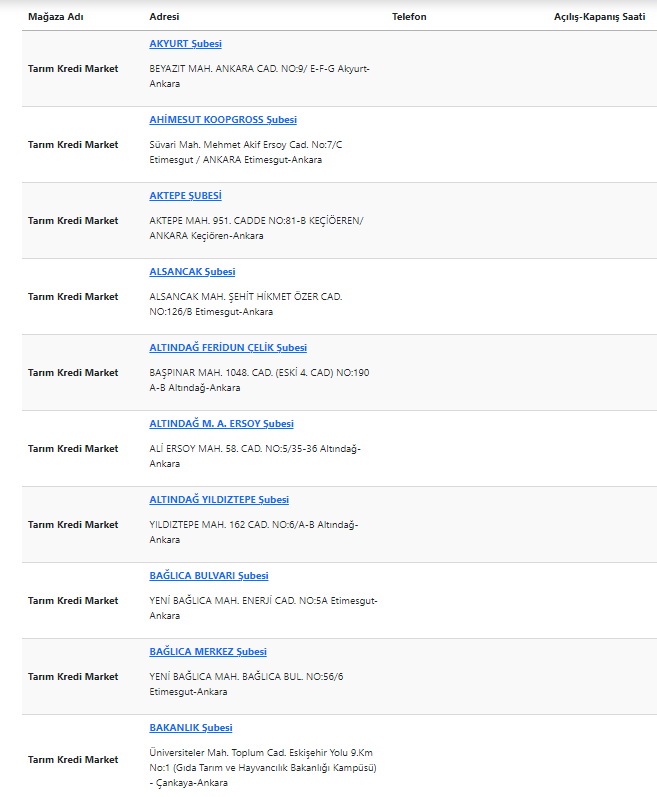The height and width of the screenshot is (797, 657).
Task: Click the Mağaza Adı column header
Action: coord(55,17)
